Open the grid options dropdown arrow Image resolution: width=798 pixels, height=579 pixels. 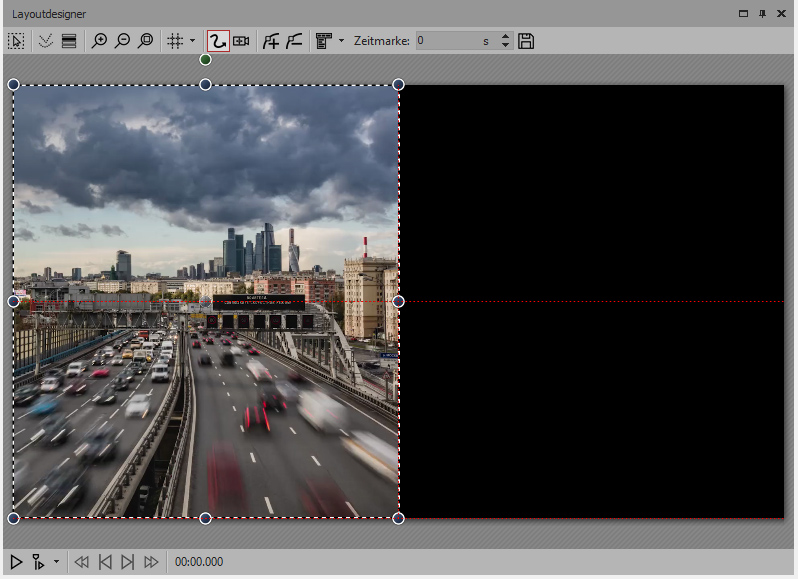pos(191,41)
